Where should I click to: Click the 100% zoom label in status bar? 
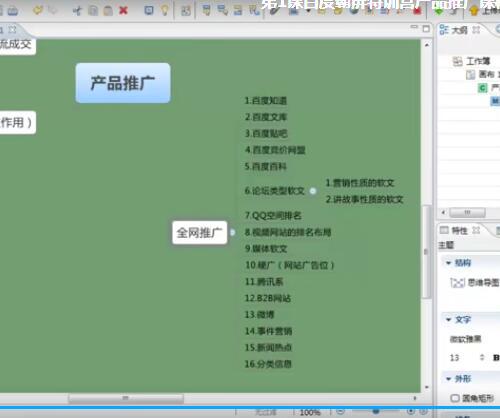tap(310, 412)
